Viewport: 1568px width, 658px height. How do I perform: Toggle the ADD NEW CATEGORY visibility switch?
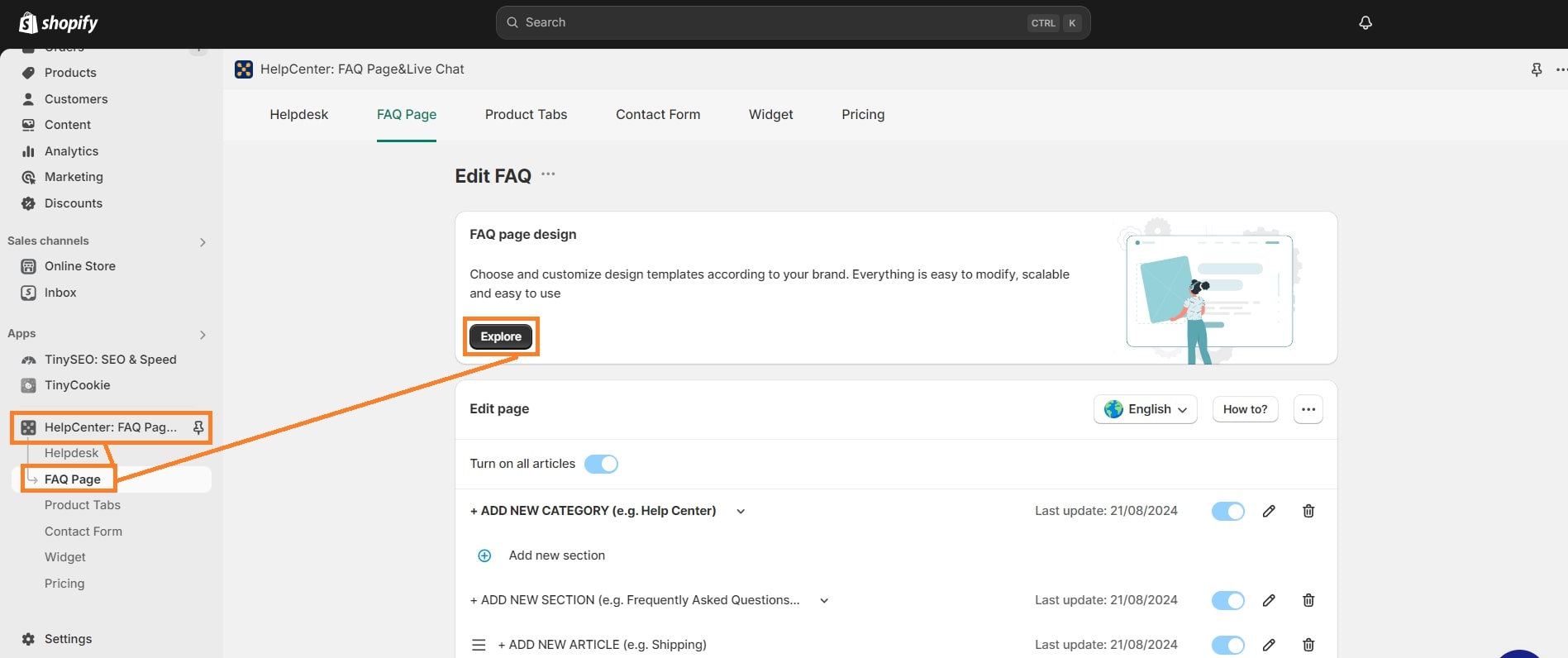[x=1228, y=511]
